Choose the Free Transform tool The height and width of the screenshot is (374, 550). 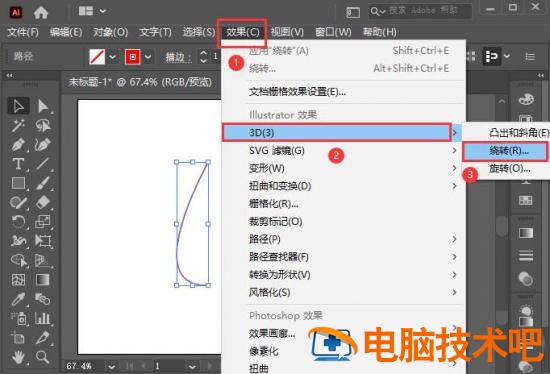point(43,241)
